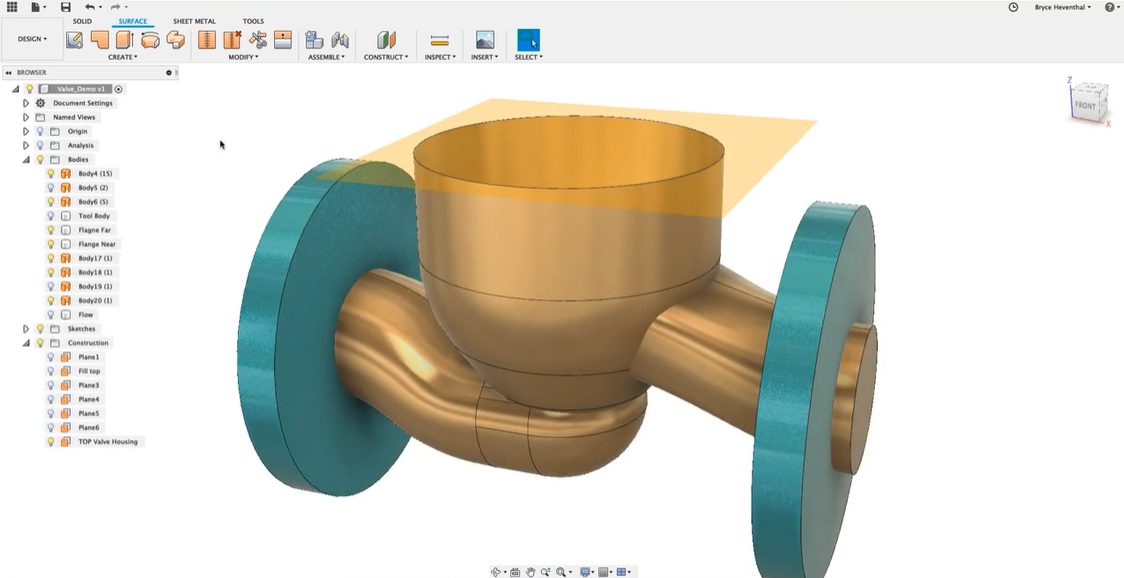Open the DESIGN workspace dropdown

click(x=32, y=39)
